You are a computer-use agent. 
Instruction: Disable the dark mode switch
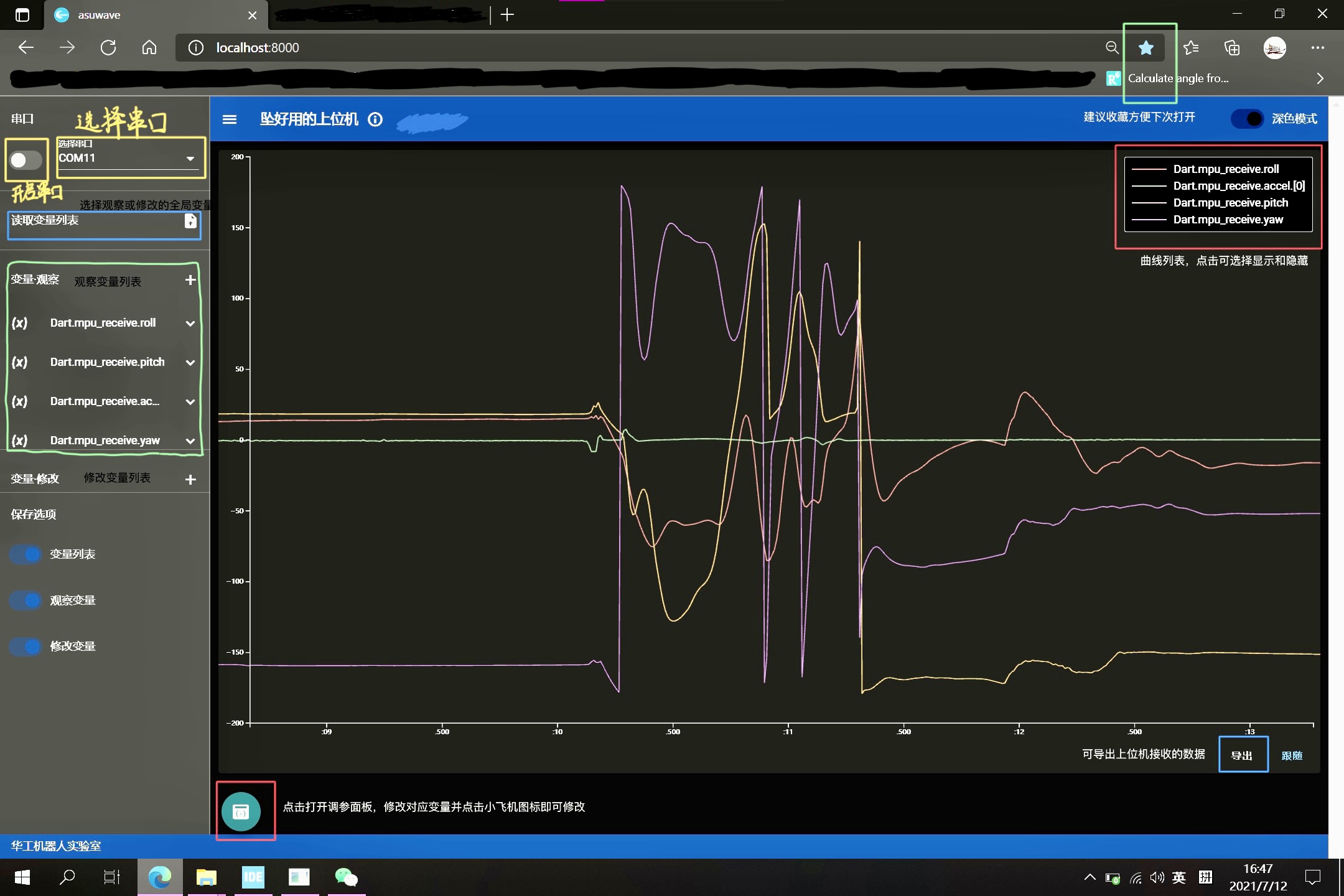click(1247, 119)
